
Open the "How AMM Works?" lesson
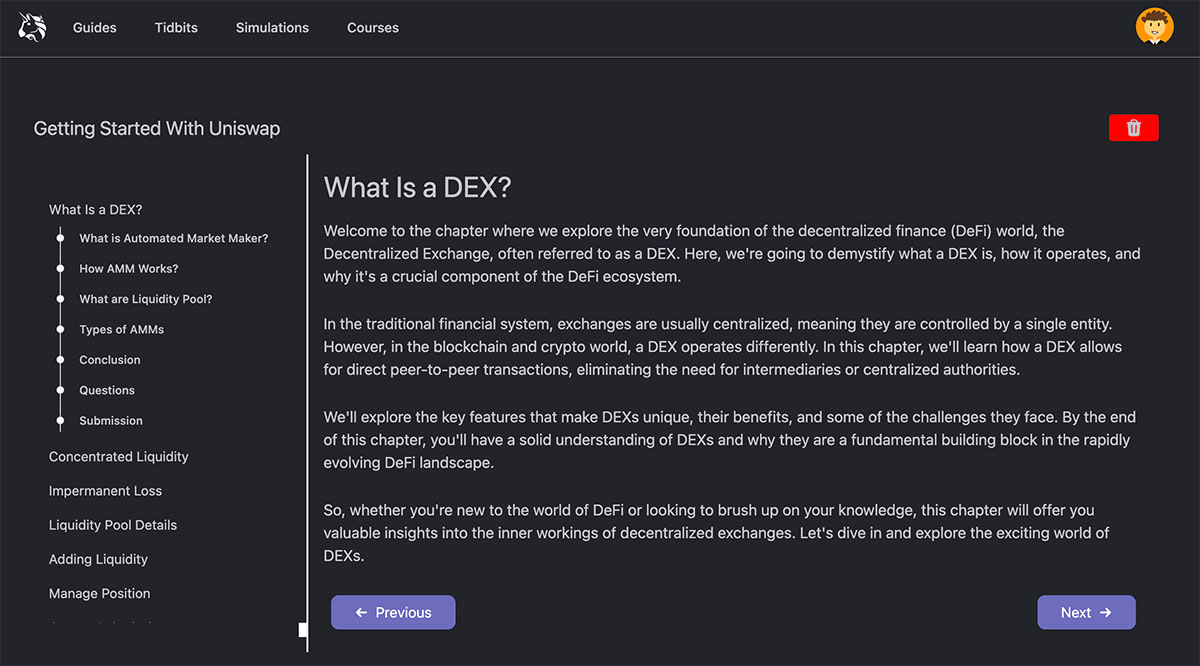coord(129,269)
